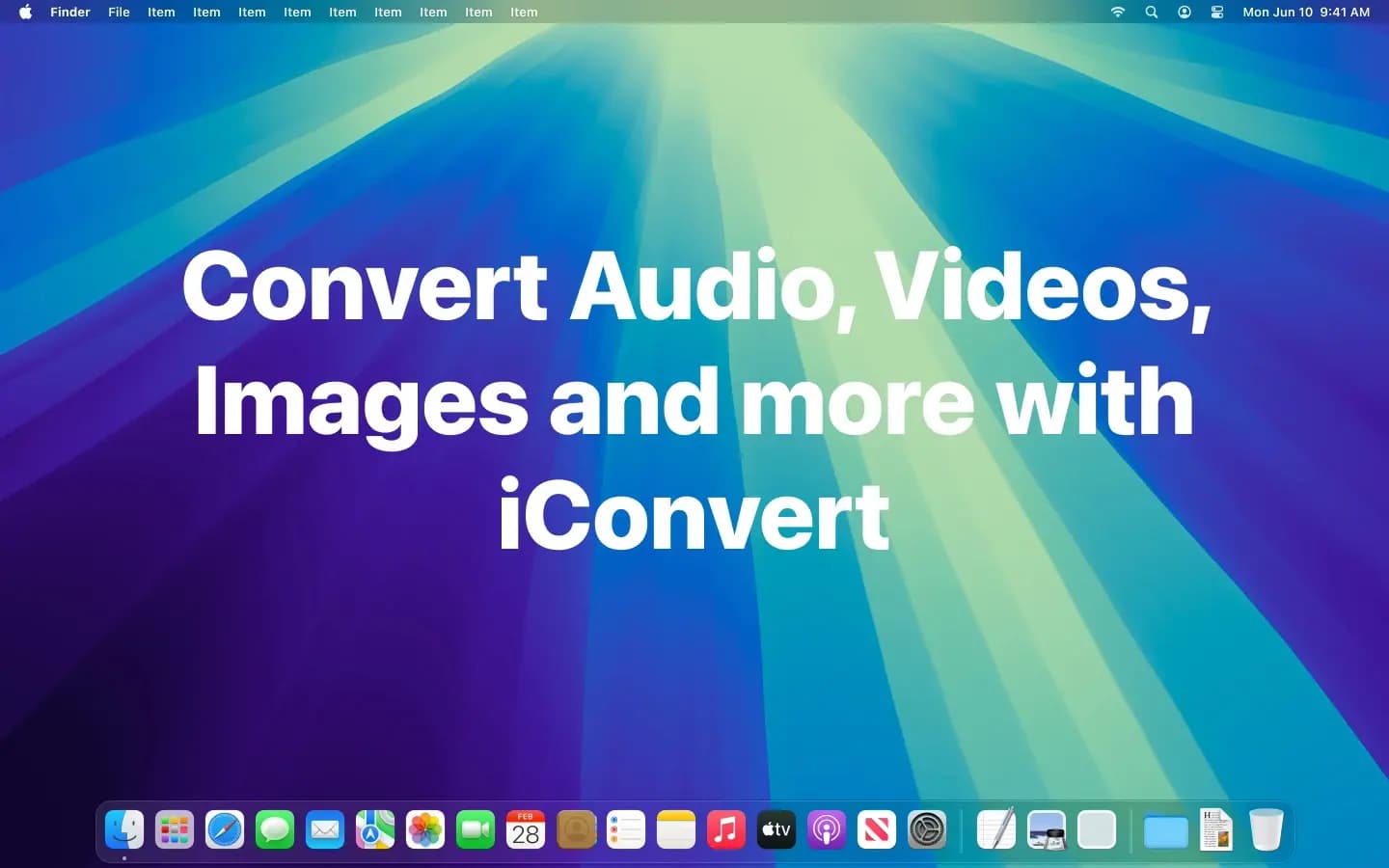Launch Safari from the dock

225,829
